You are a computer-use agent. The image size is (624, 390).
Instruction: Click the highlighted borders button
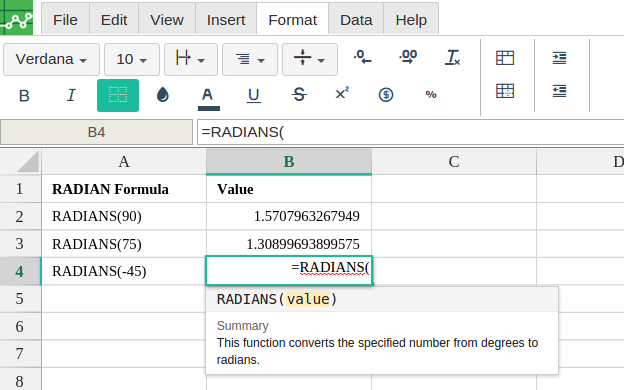[118, 96]
